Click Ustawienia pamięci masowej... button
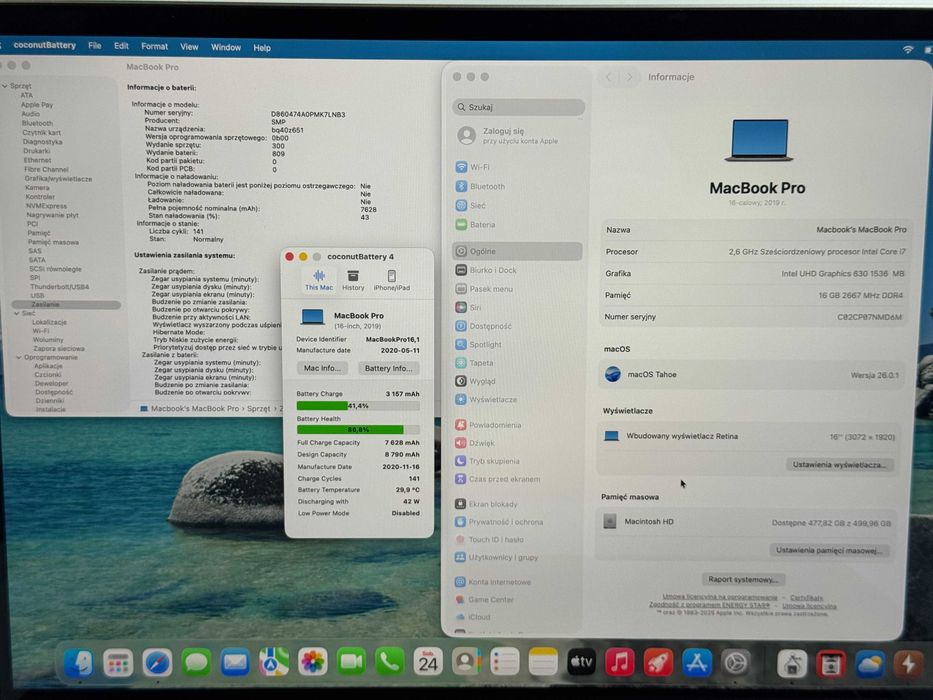The image size is (933, 700). 828,550
